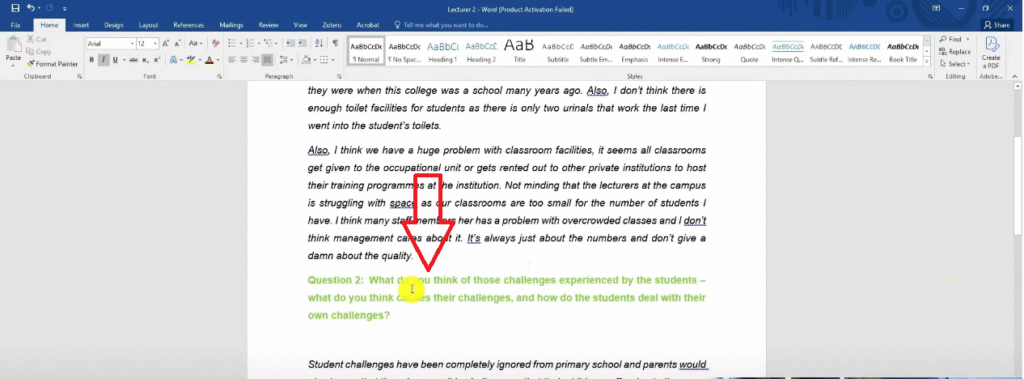Toggle Show/Hide paragraph marks

(335, 44)
